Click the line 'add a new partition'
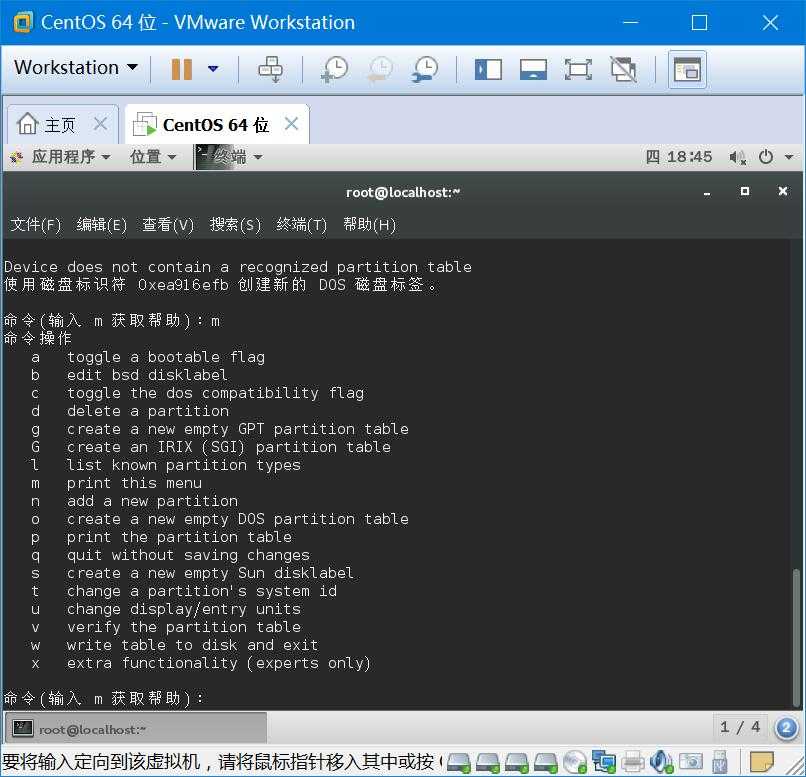The height and width of the screenshot is (777, 806). tap(152, 501)
